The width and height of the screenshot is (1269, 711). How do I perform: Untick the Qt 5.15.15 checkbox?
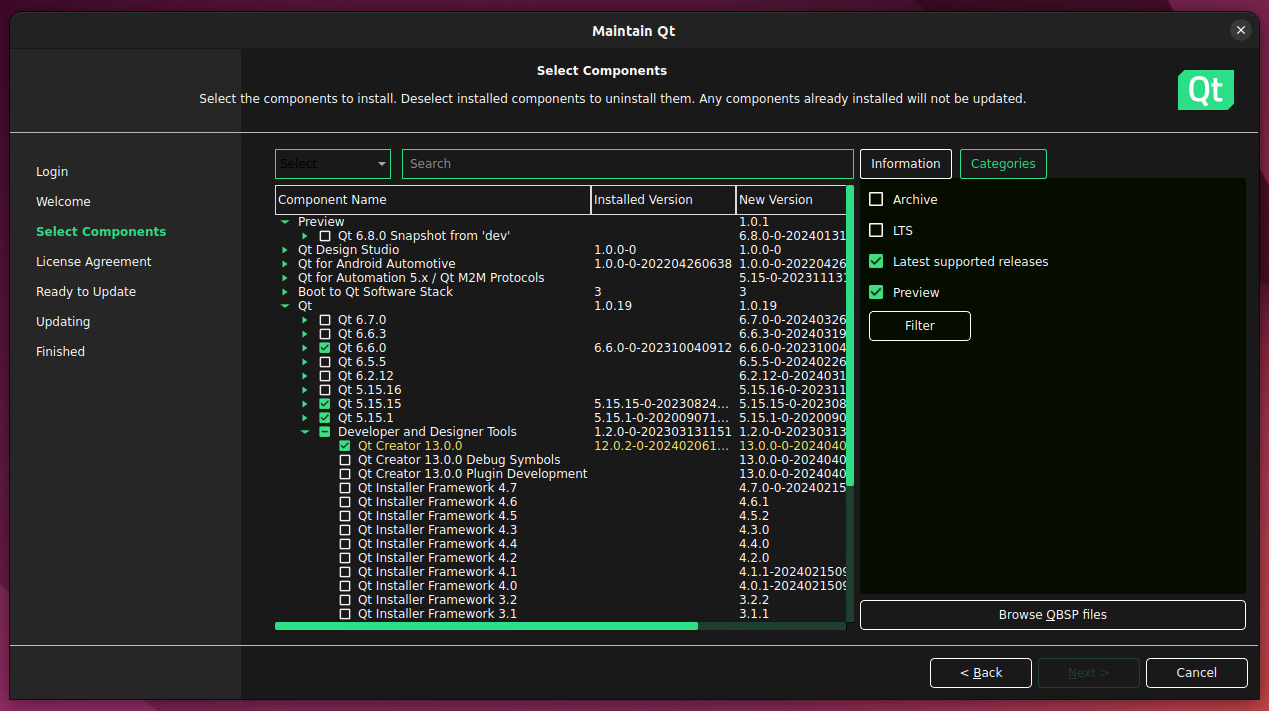(x=325, y=404)
